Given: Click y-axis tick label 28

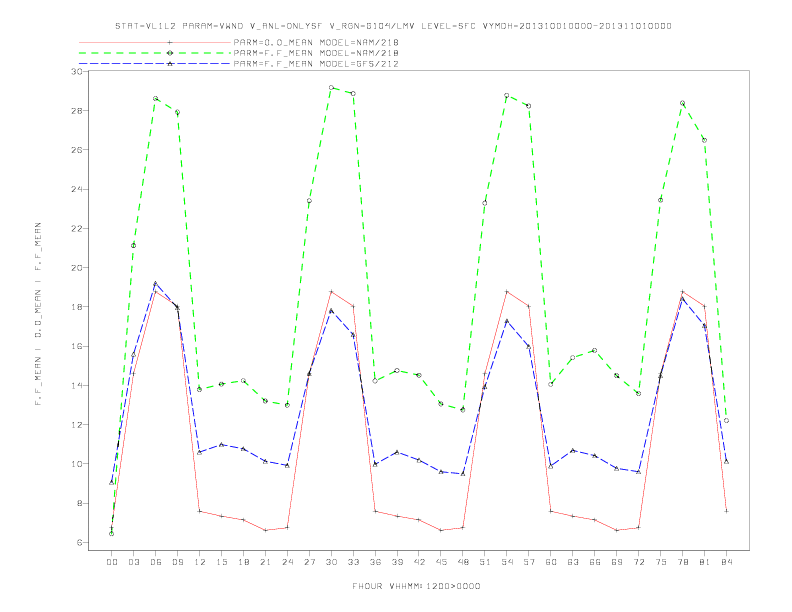Looking at the screenshot, I should 77,111.
